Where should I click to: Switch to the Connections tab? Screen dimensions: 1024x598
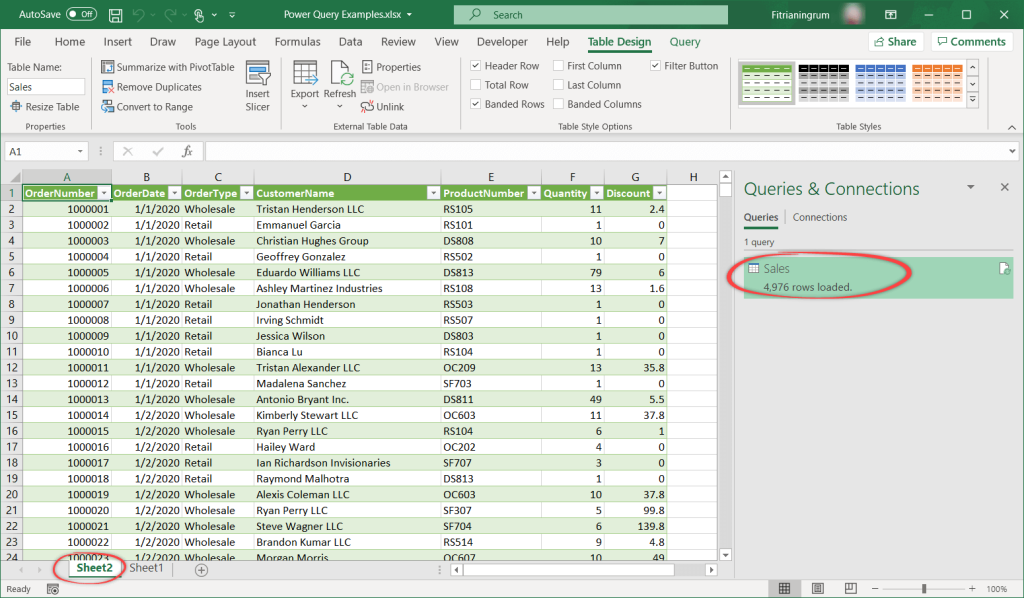(x=820, y=217)
